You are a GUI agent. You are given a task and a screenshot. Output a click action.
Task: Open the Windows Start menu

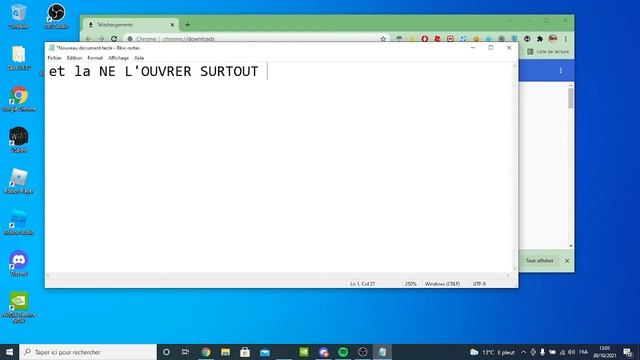[x=9, y=352]
